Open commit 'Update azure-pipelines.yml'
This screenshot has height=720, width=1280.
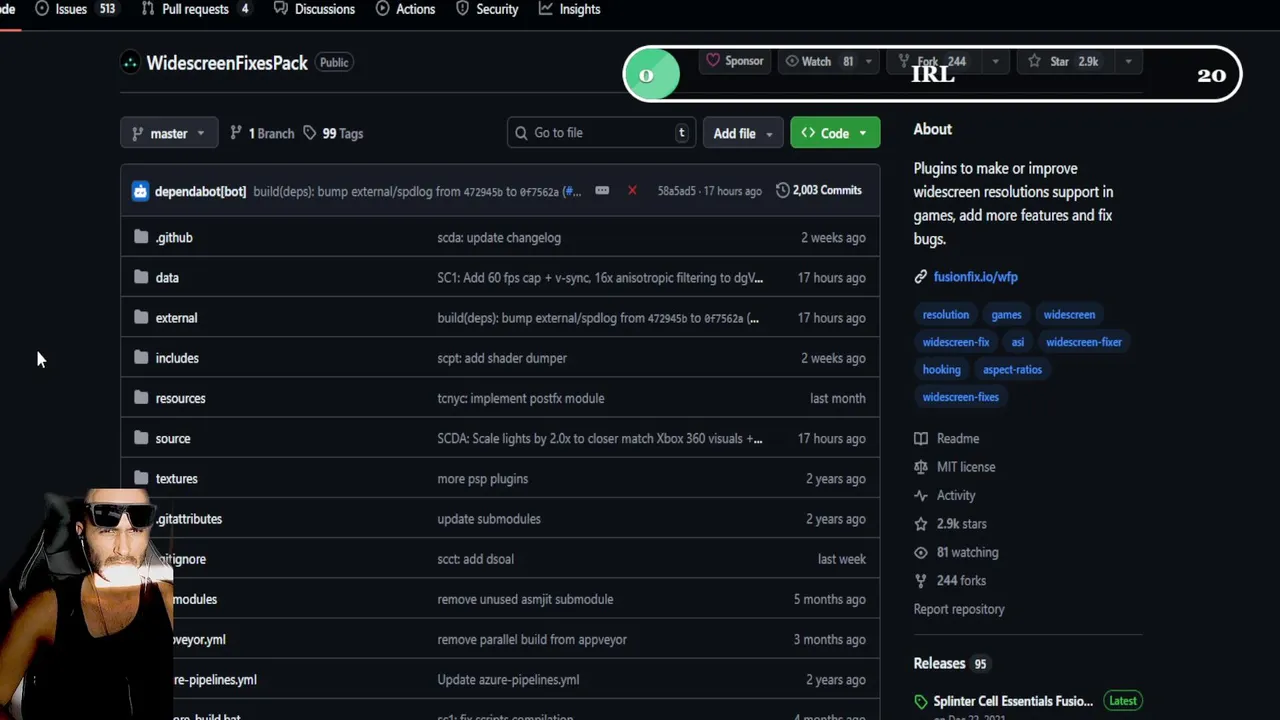pyautogui.click(x=508, y=680)
